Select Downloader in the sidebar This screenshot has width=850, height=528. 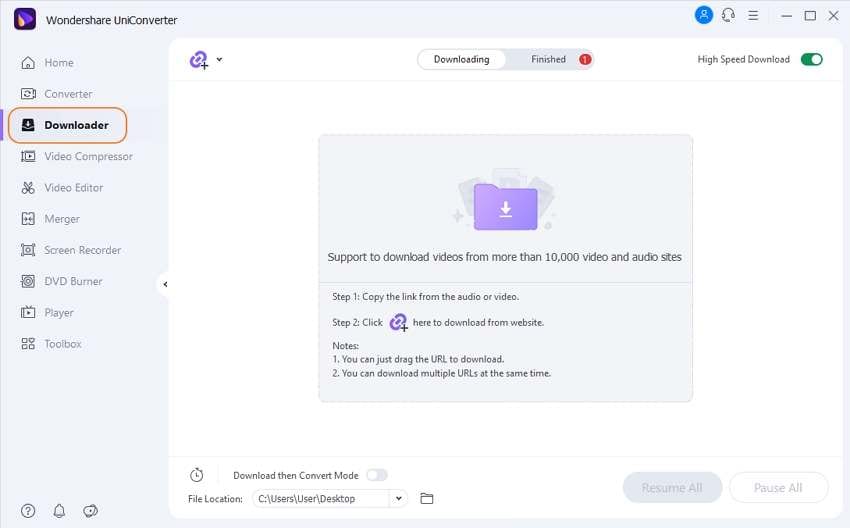coord(67,125)
